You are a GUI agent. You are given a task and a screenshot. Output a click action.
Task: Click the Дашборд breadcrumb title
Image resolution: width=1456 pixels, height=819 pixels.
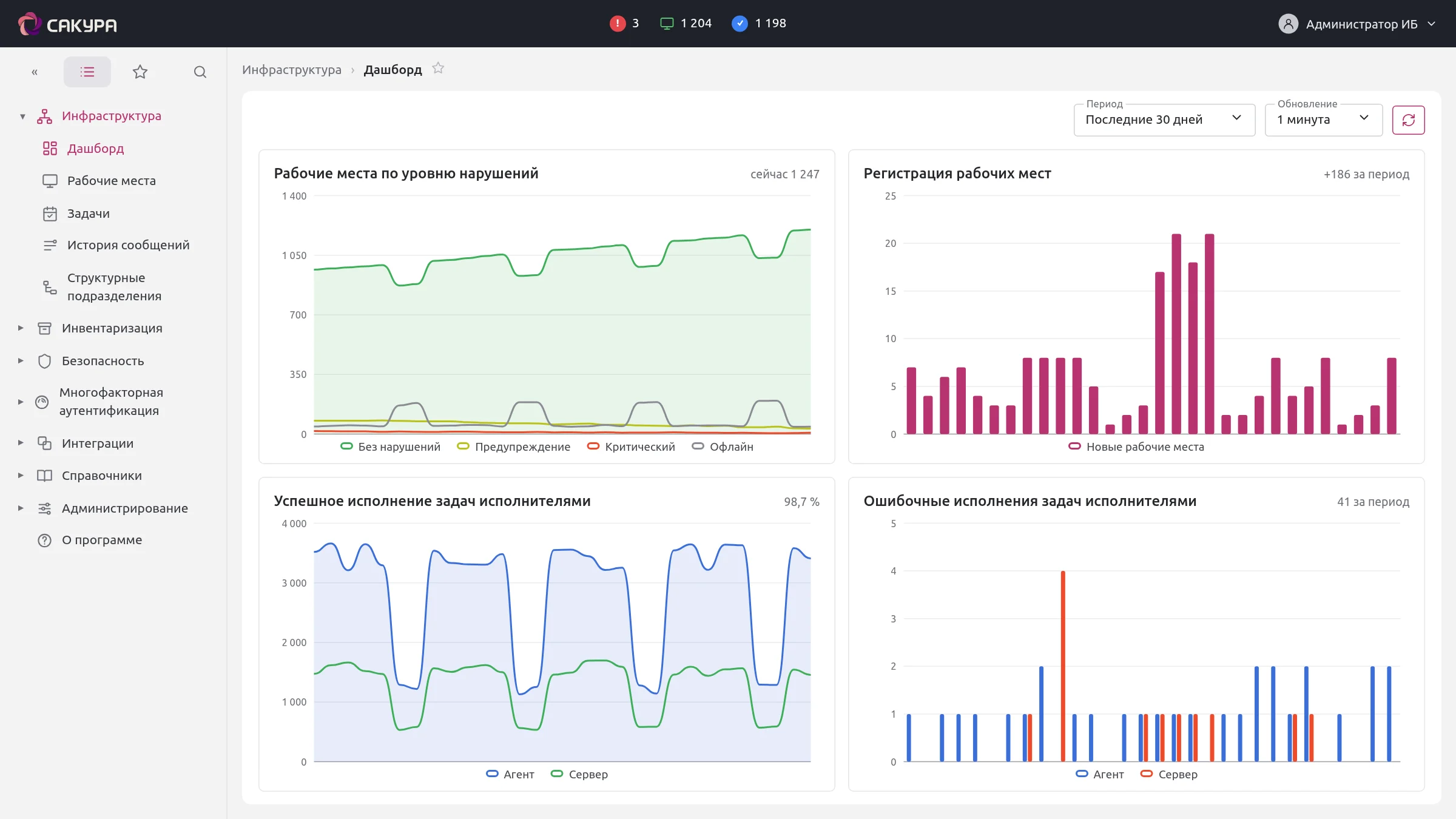pos(393,70)
